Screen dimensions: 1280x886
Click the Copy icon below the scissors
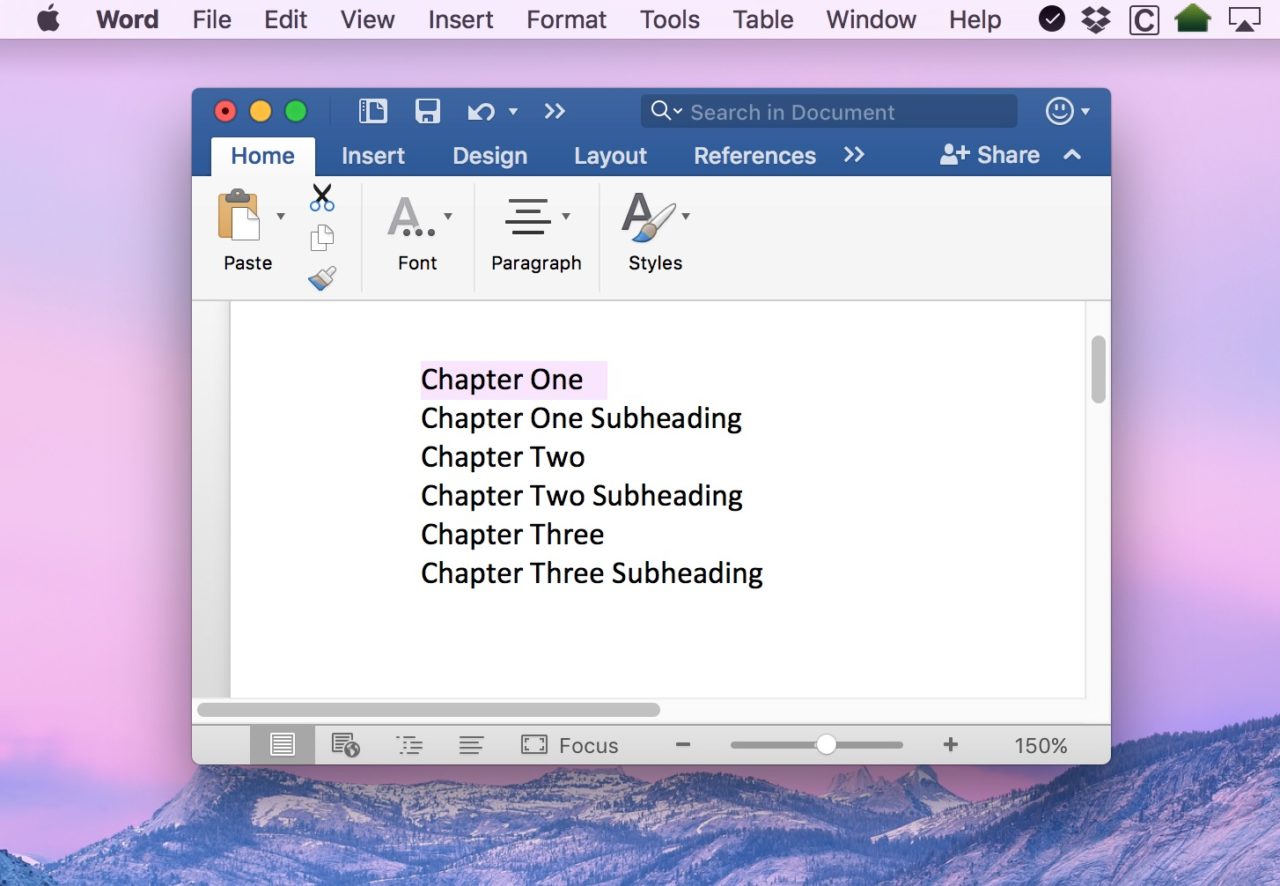pos(322,237)
